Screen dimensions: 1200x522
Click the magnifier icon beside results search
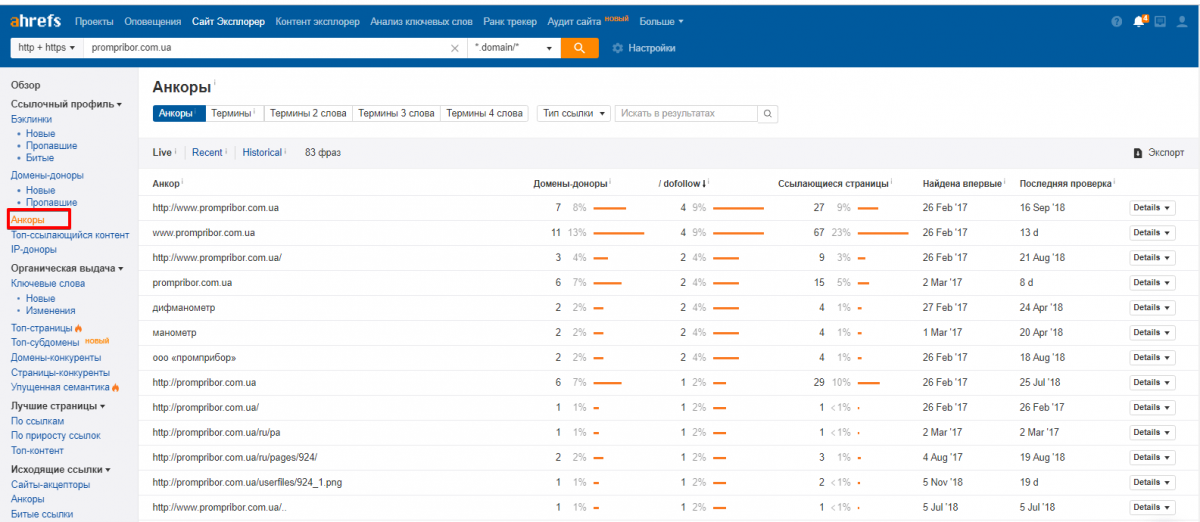767,114
